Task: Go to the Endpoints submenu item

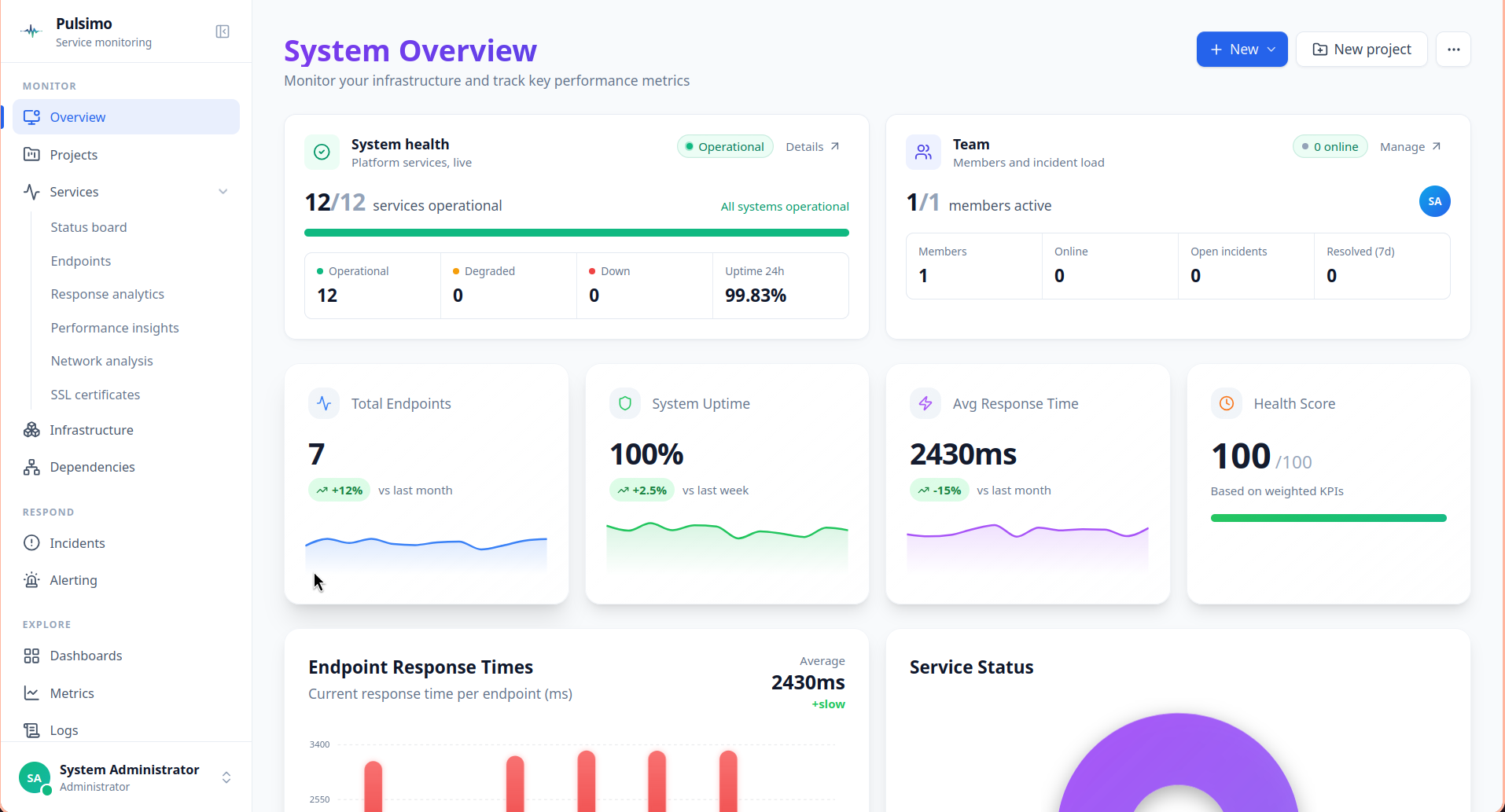Action: coord(81,261)
